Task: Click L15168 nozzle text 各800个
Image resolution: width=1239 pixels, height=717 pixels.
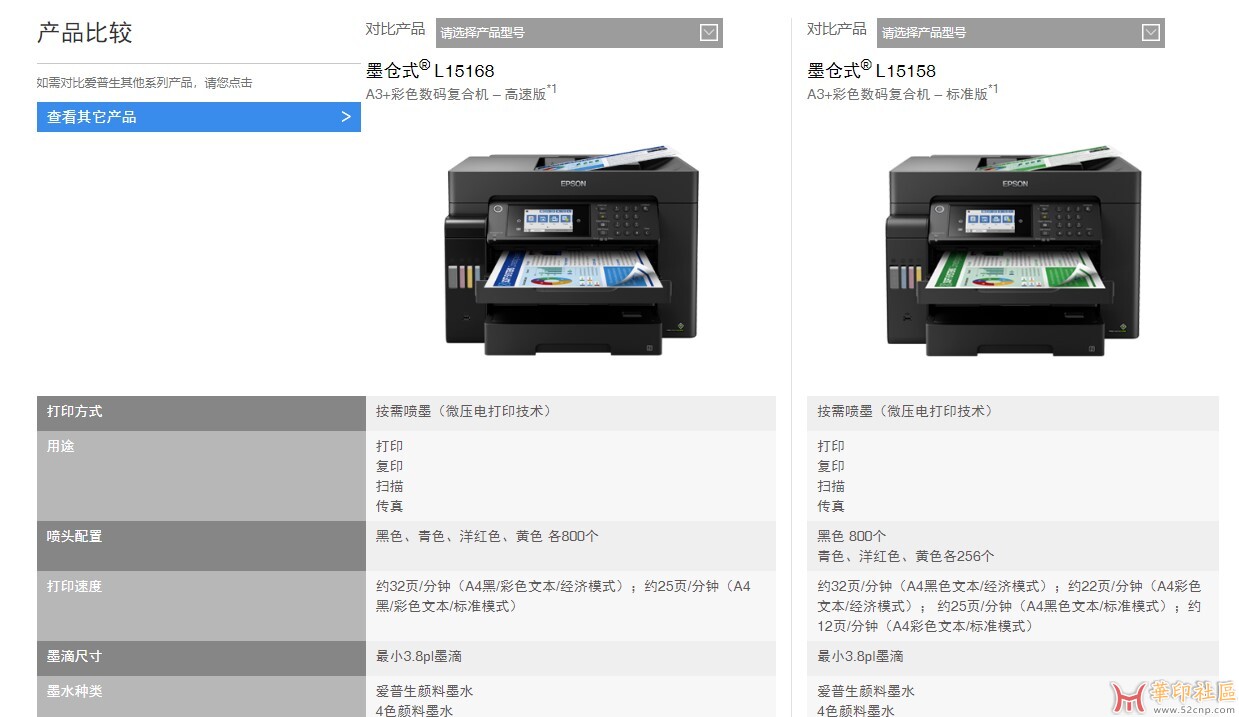Action: point(574,536)
